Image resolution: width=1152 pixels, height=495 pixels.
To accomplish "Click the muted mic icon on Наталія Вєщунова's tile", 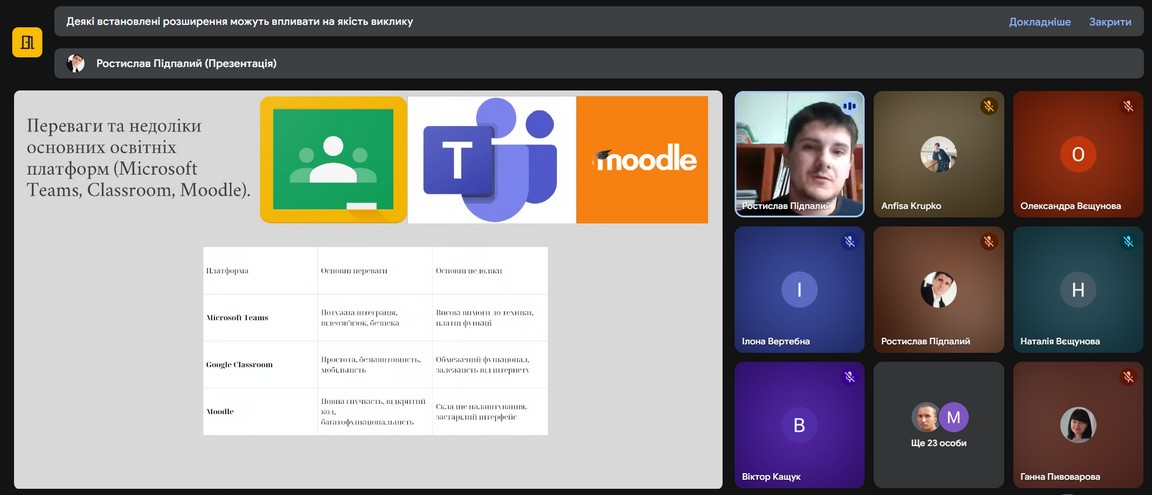I will [x=1128, y=241].
